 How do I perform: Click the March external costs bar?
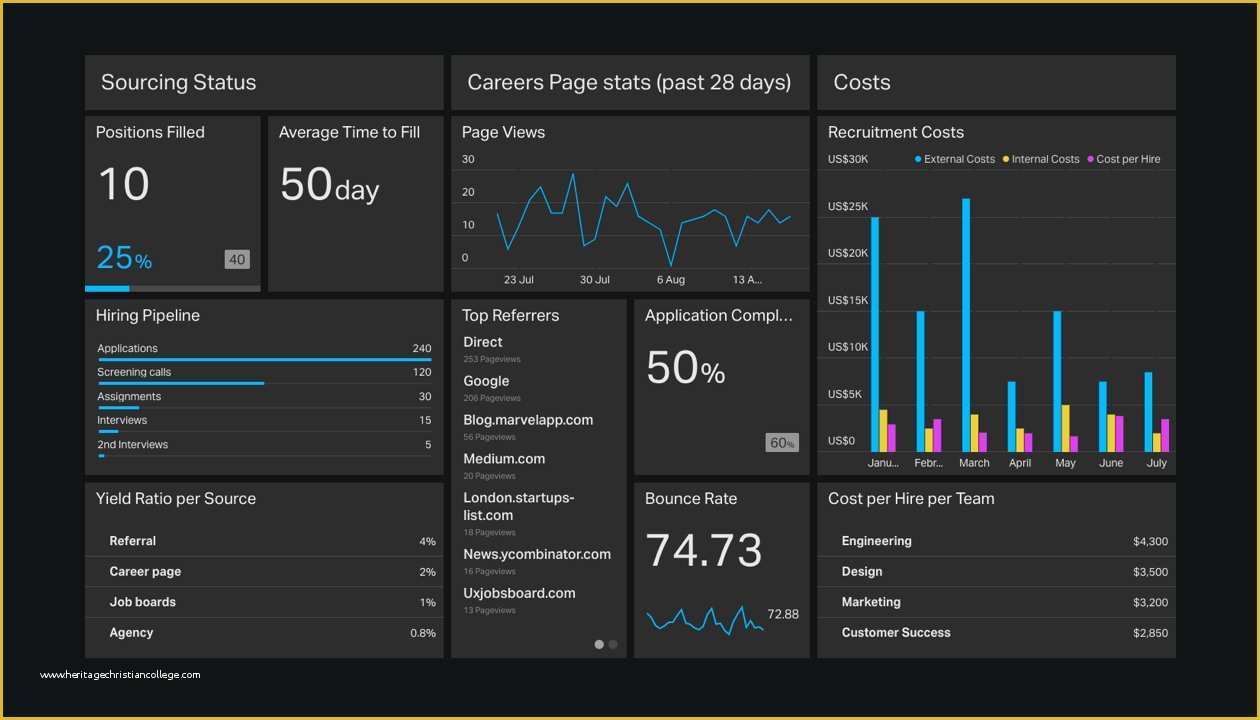(966, 325)
